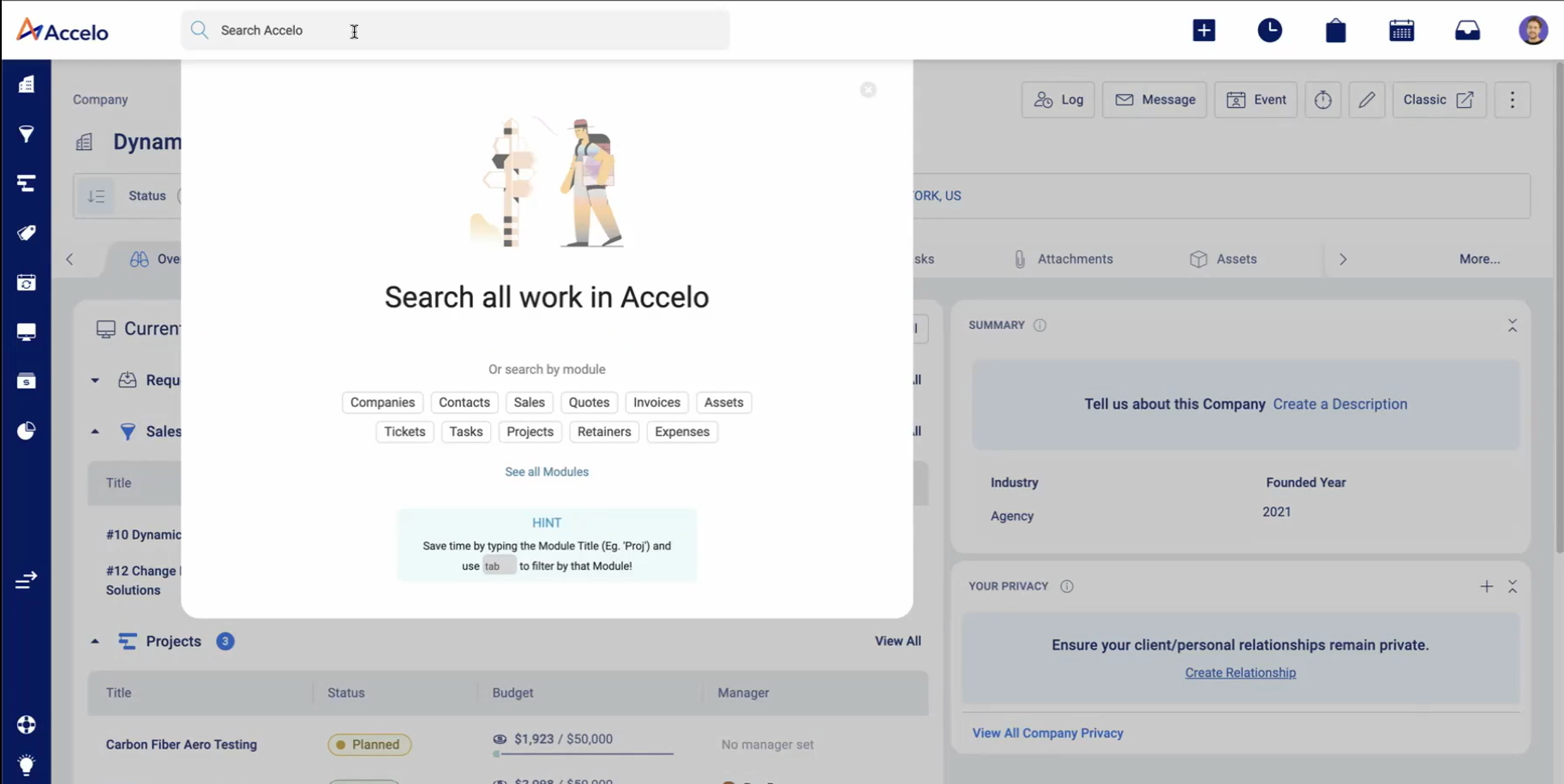Click Create a Description link

[1340, 404]
